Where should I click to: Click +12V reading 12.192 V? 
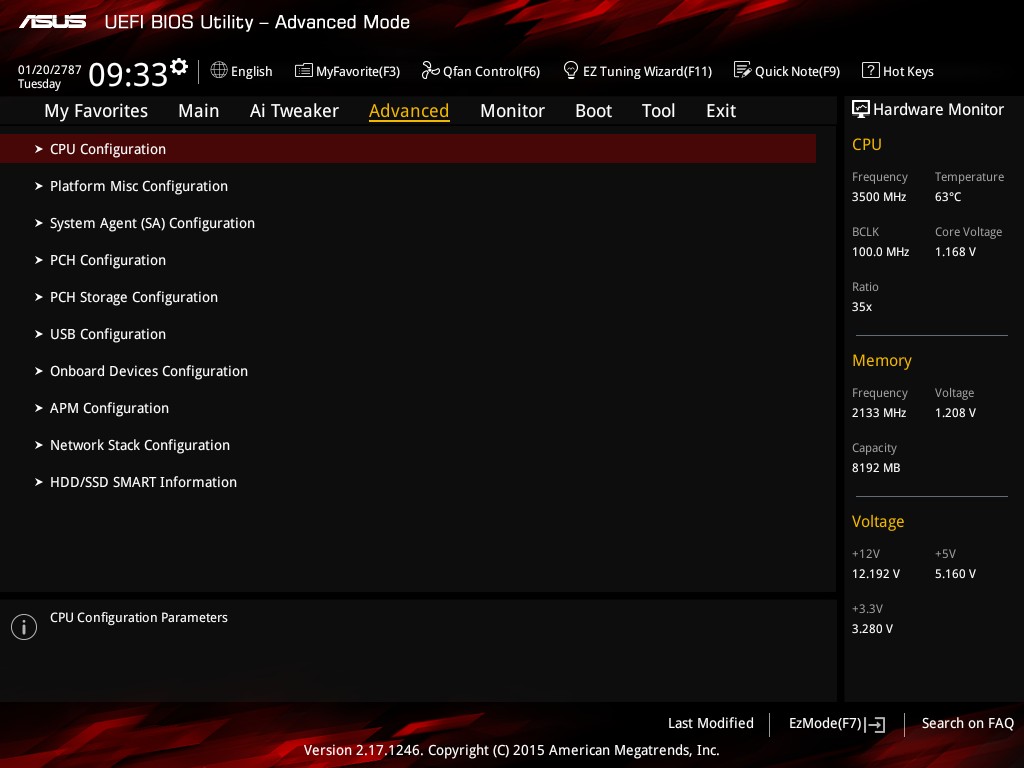pos(876,574)
